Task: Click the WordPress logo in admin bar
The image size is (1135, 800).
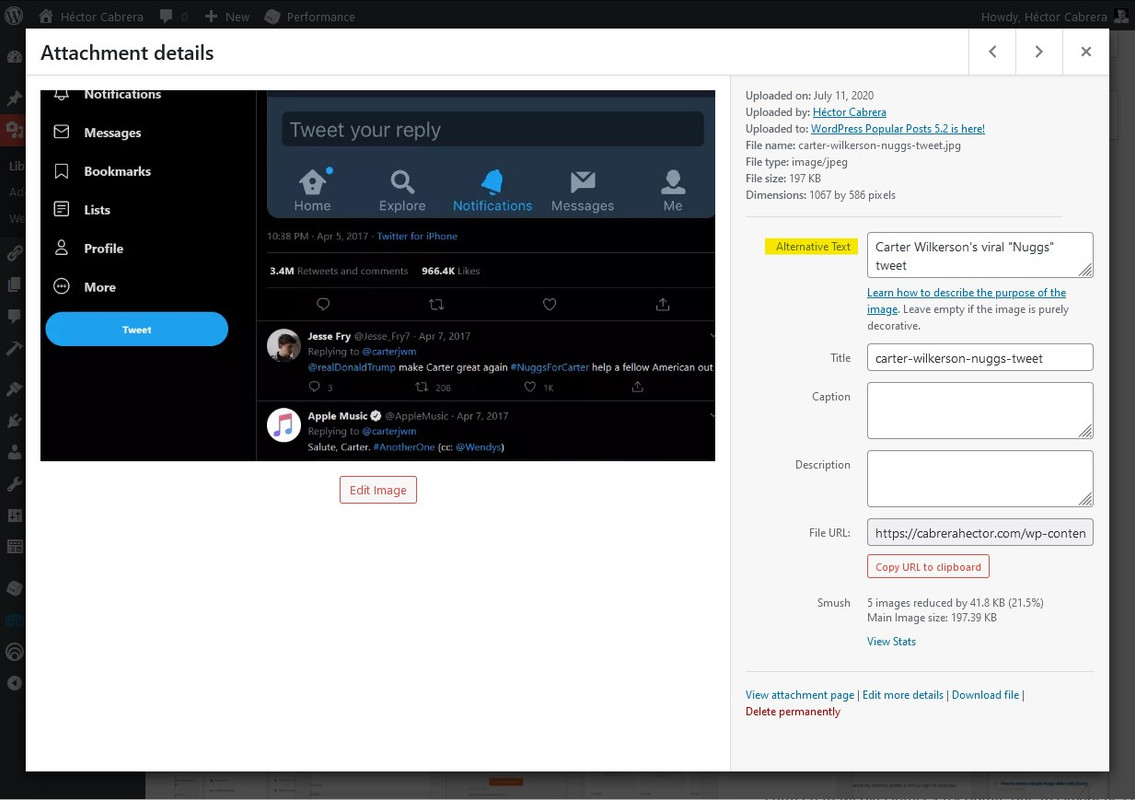Action: click(x=14, y=16)
